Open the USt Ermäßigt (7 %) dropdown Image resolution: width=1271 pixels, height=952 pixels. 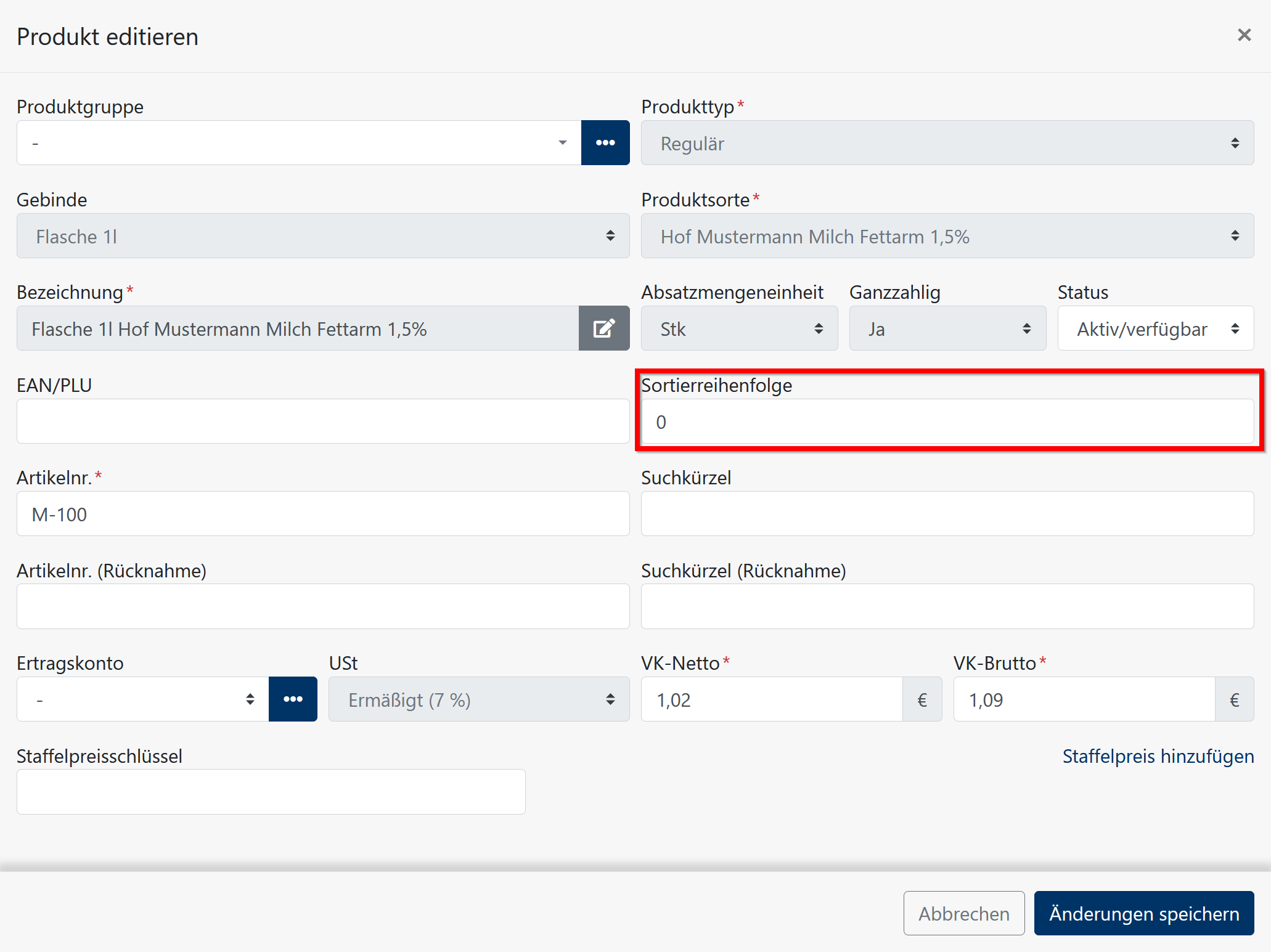point(479,699)
